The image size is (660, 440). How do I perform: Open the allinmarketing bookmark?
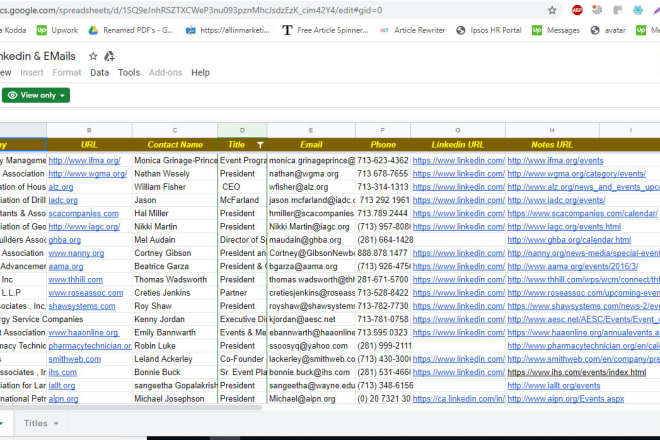[228, 30]
